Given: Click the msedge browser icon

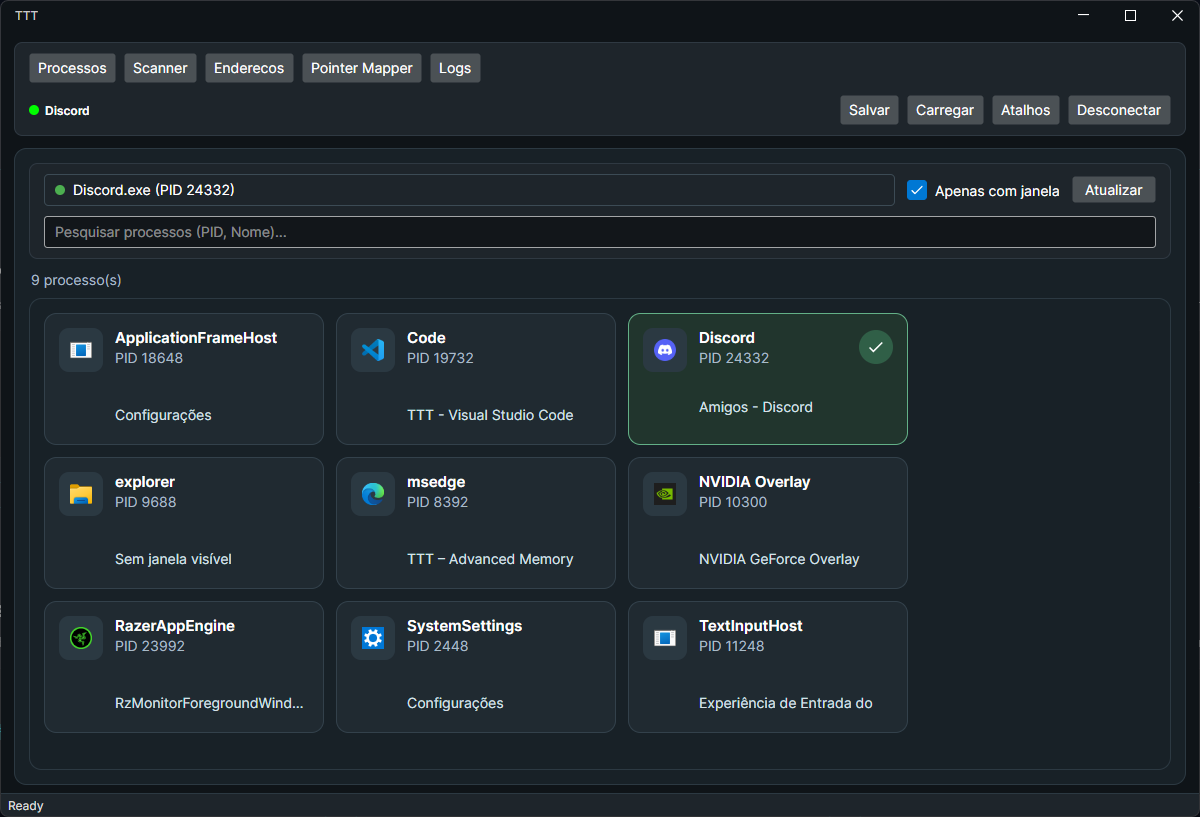Looking at the screenshot, I should (x=372, y=494).
